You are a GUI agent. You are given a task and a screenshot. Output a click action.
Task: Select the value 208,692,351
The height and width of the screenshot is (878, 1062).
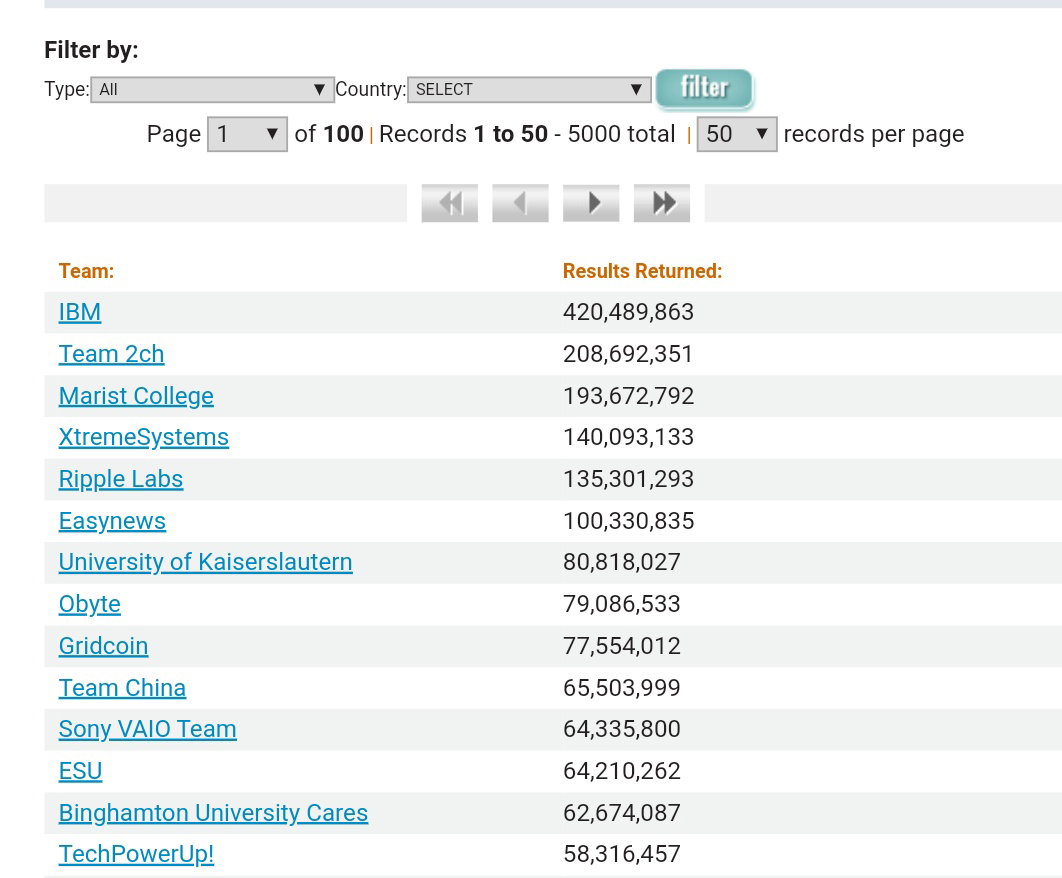[628, 354]
